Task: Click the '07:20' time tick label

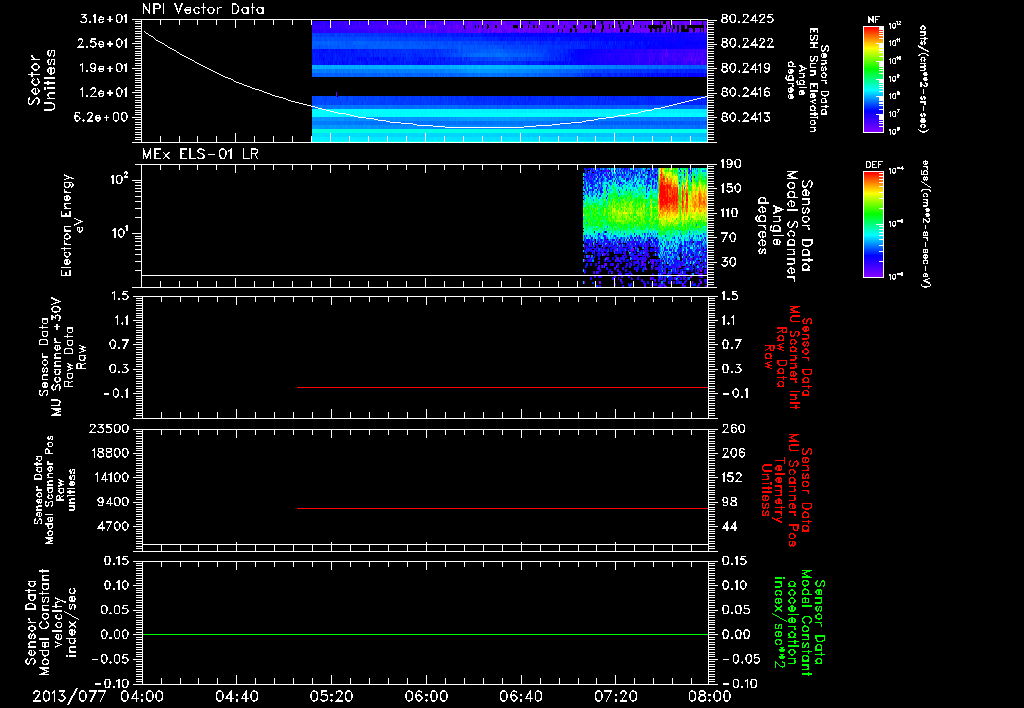Action: tap(616, 696)
